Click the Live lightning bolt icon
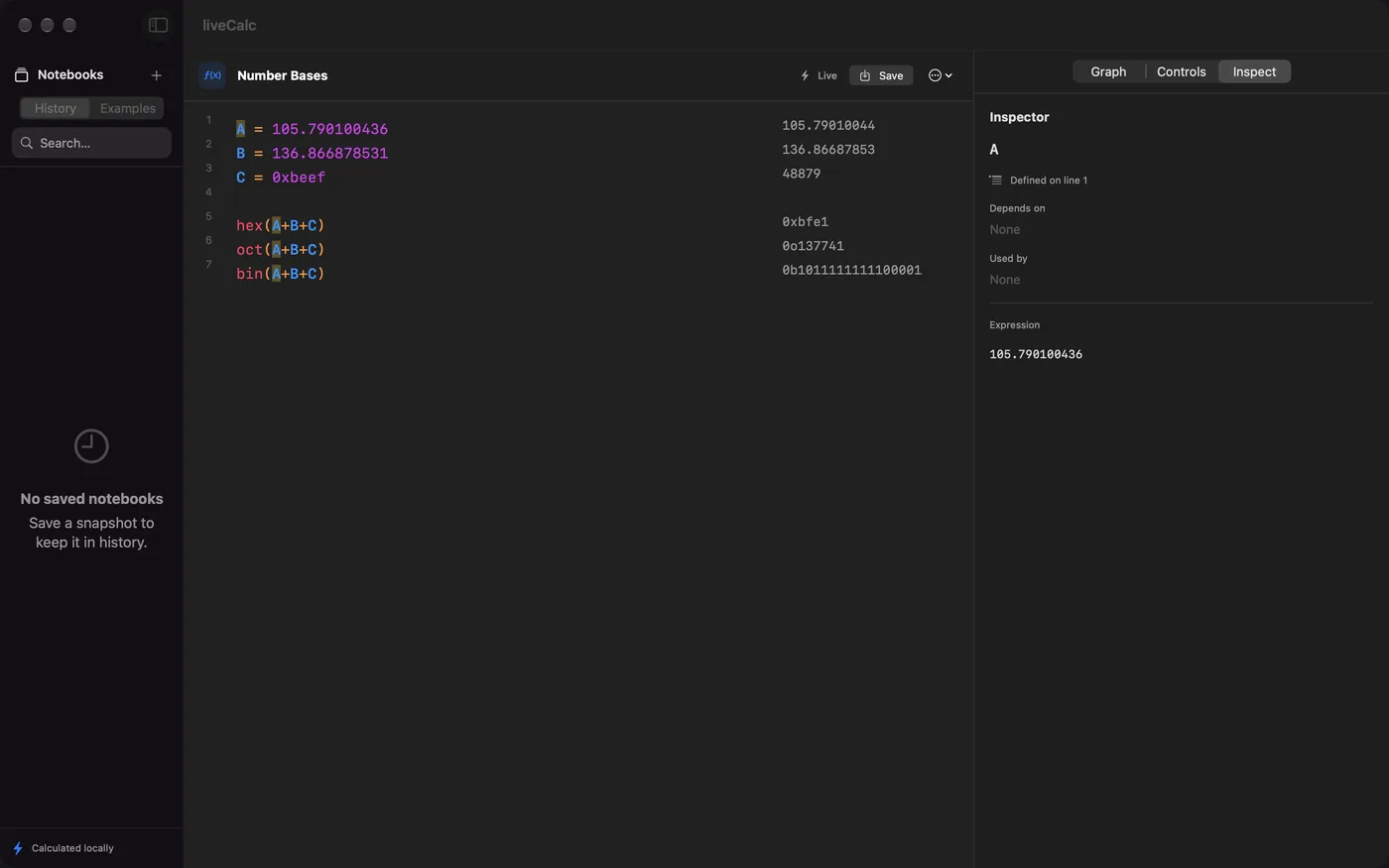 805,75
